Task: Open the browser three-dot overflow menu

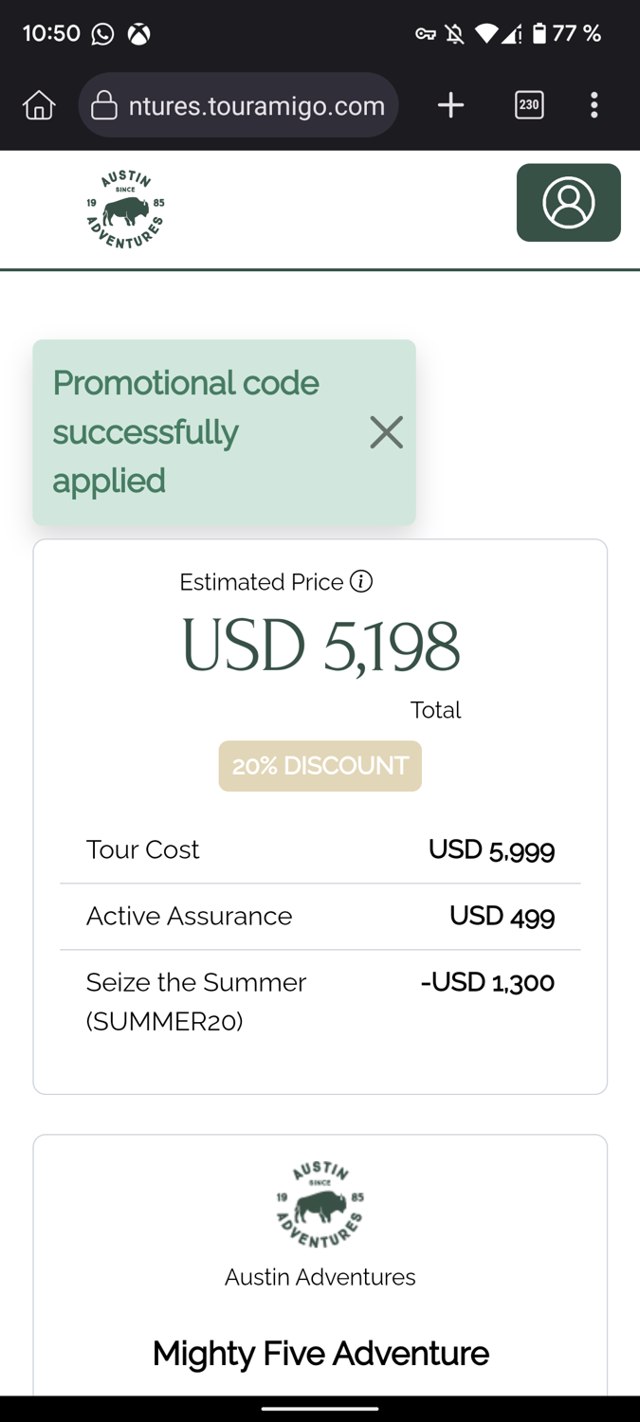Action: click(x=594, y=105)
